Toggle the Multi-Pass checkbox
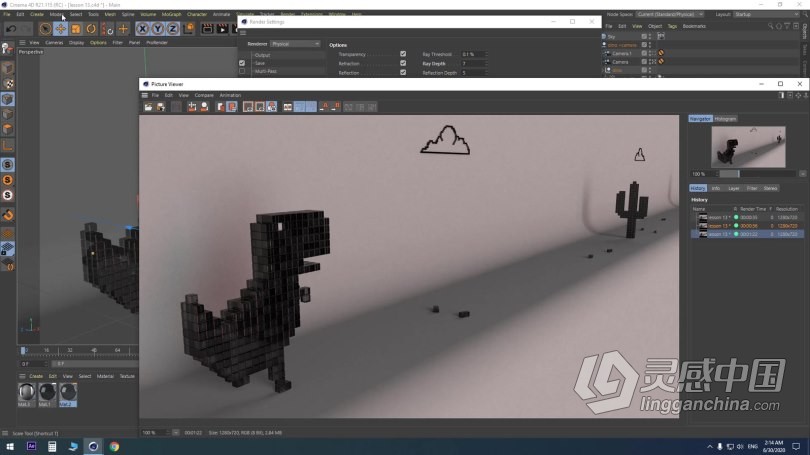810x455 pixels. pyautogui.click(x=242, y=71)
